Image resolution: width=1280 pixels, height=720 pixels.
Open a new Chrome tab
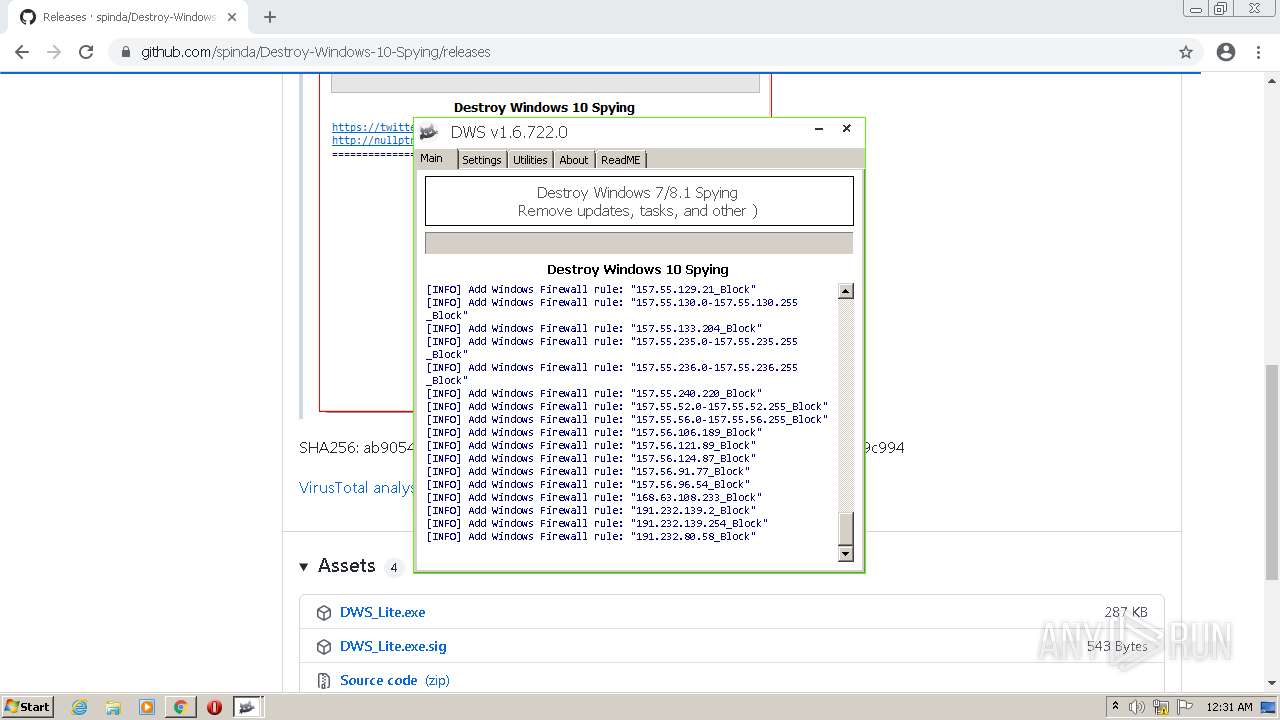click(x=270, y=17)
